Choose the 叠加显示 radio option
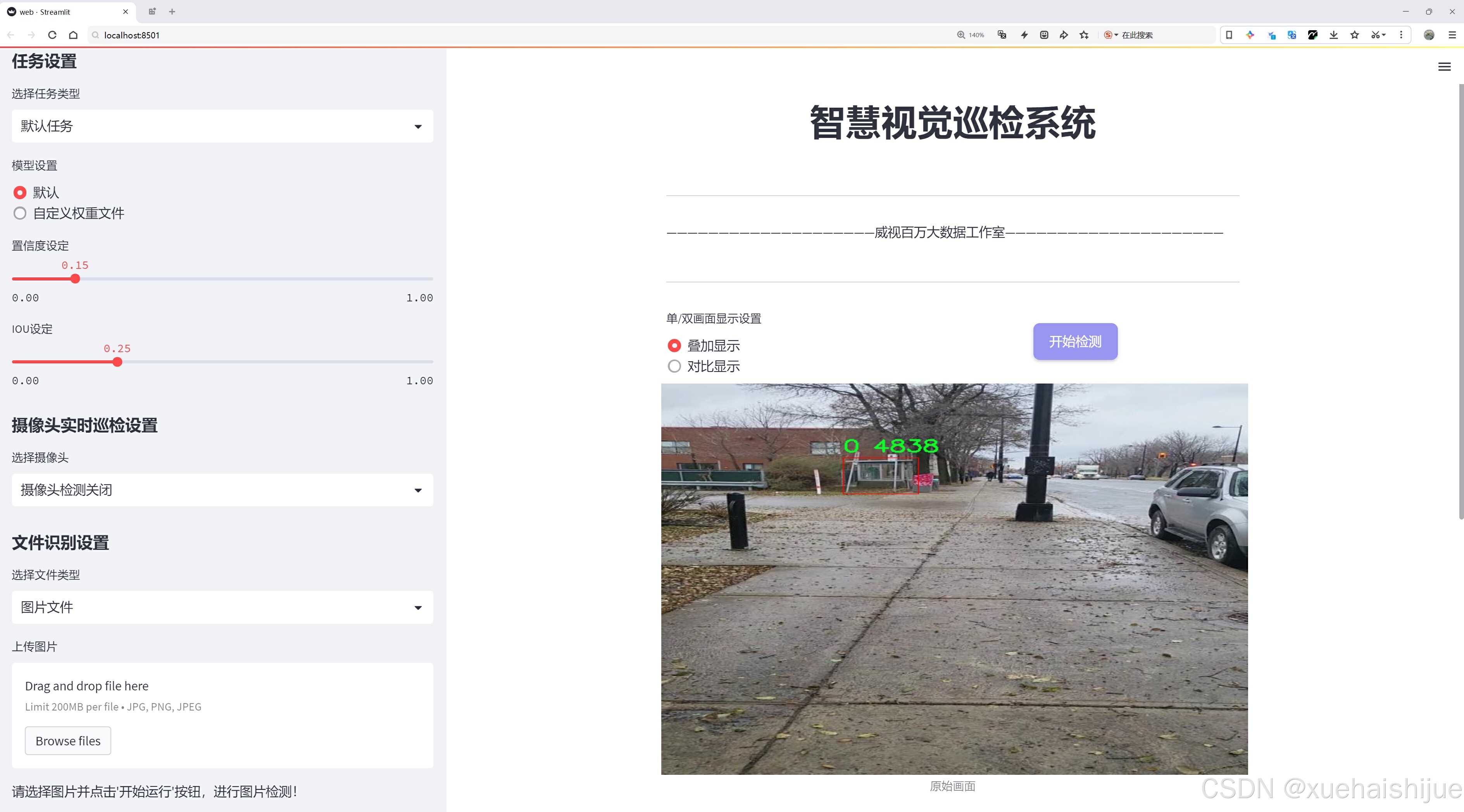Screen dimensions: 1464x812 674,346
